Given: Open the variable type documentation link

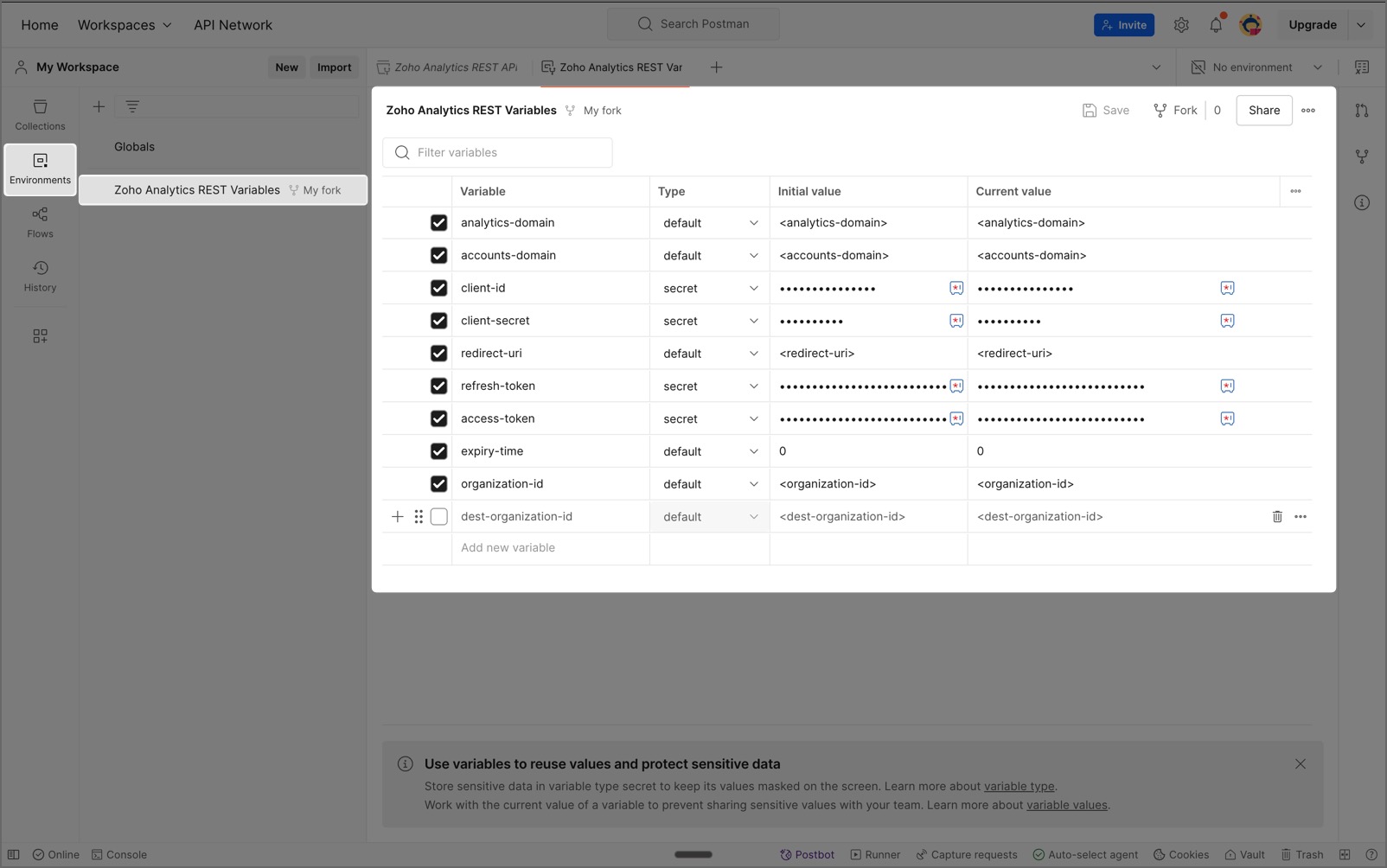Looking at the screenshot, I should pyautogui.click(x=1019, y=787).
